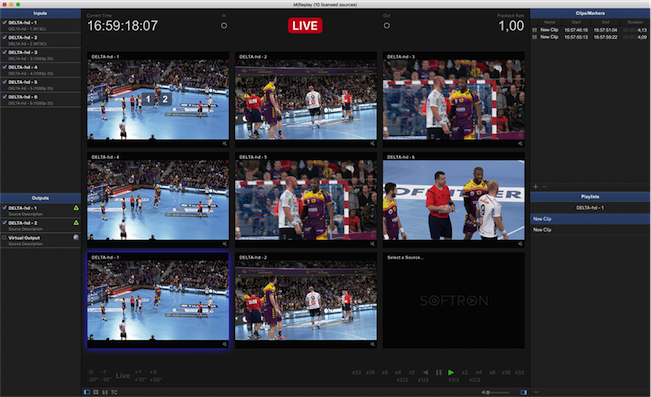
Task: Click the plus icon to add a clip
Action: (x=536, y=187)
